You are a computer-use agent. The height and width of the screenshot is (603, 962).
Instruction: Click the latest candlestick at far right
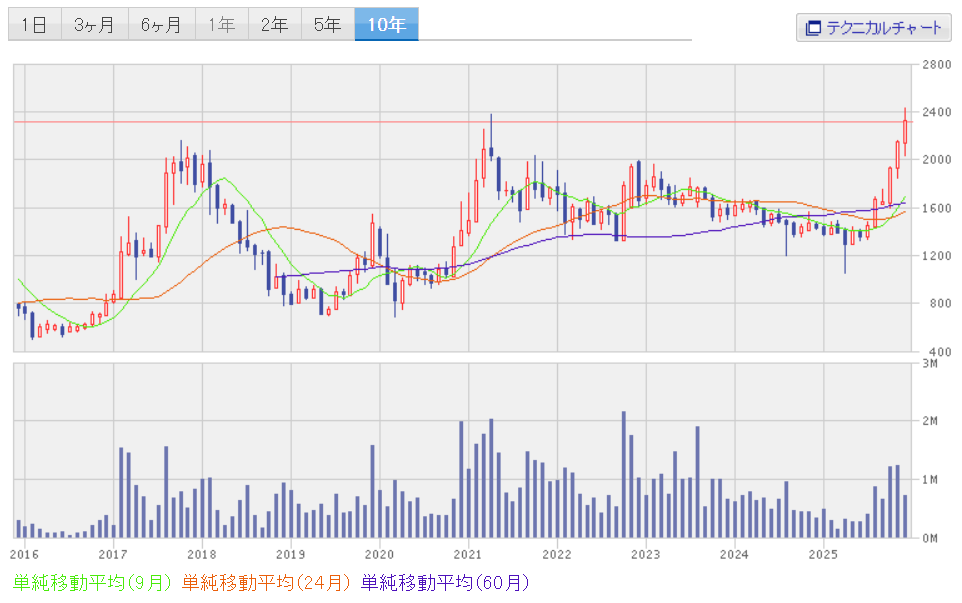(905, 130)
